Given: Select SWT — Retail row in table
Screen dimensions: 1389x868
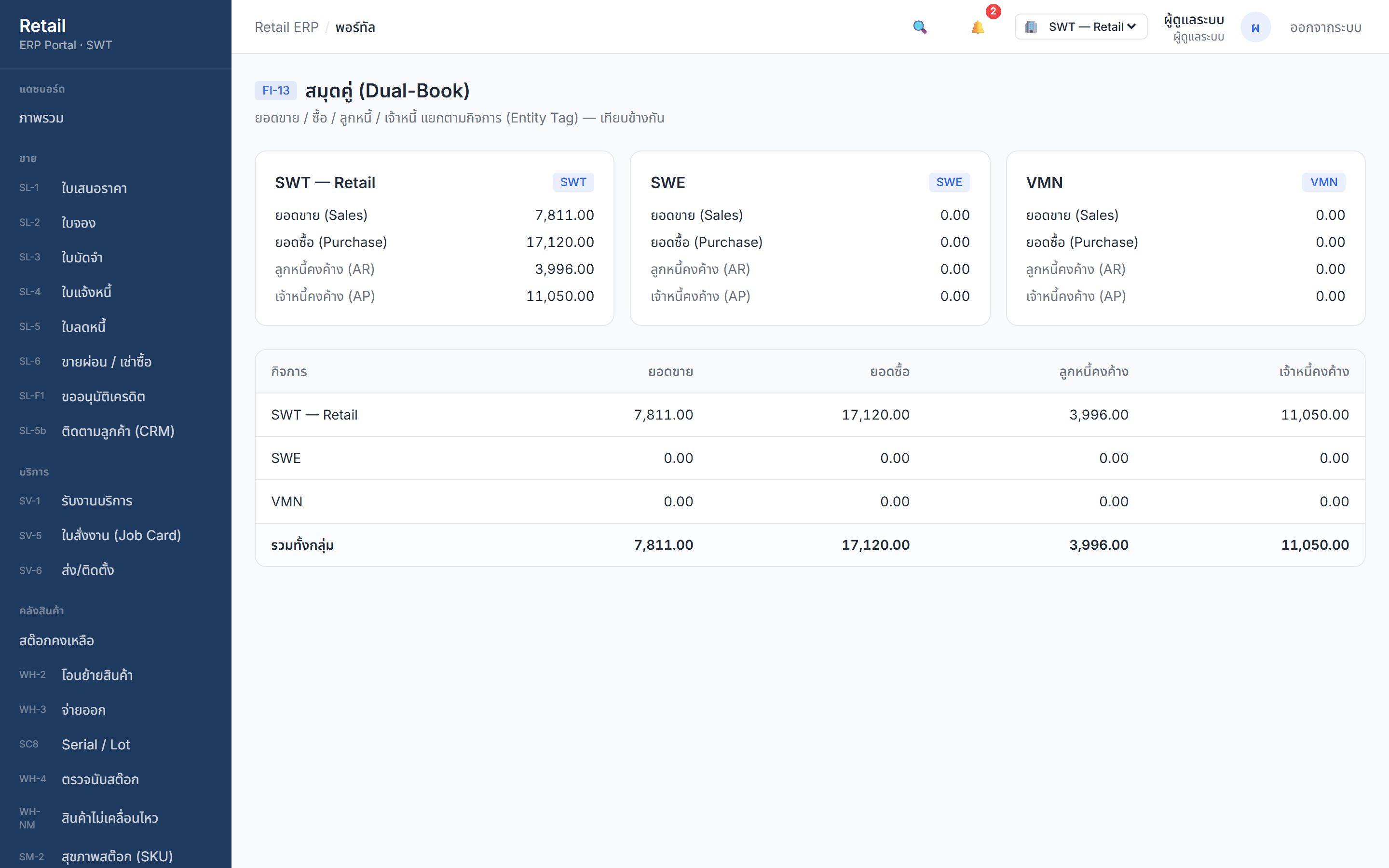Looking at the screenshot, I should point(810,415).
